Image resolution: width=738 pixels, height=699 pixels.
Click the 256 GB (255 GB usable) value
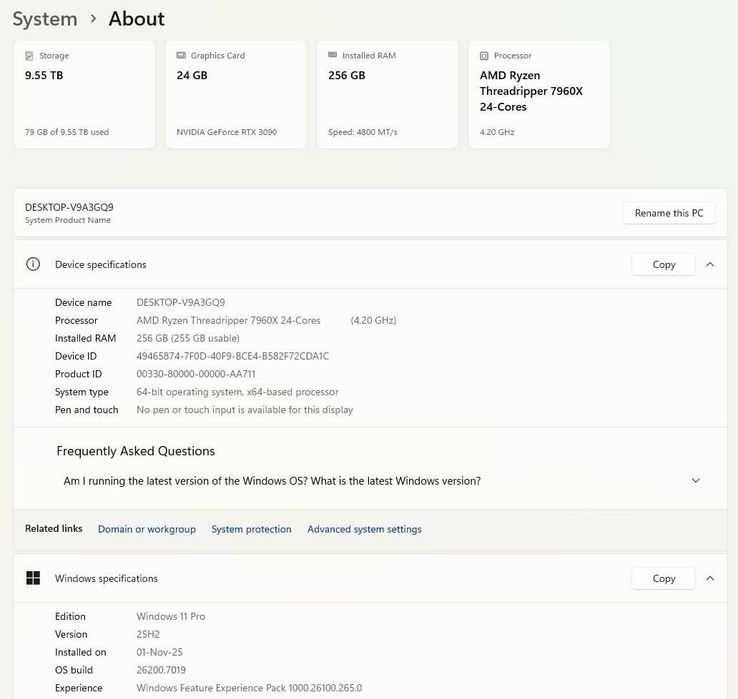188,338
